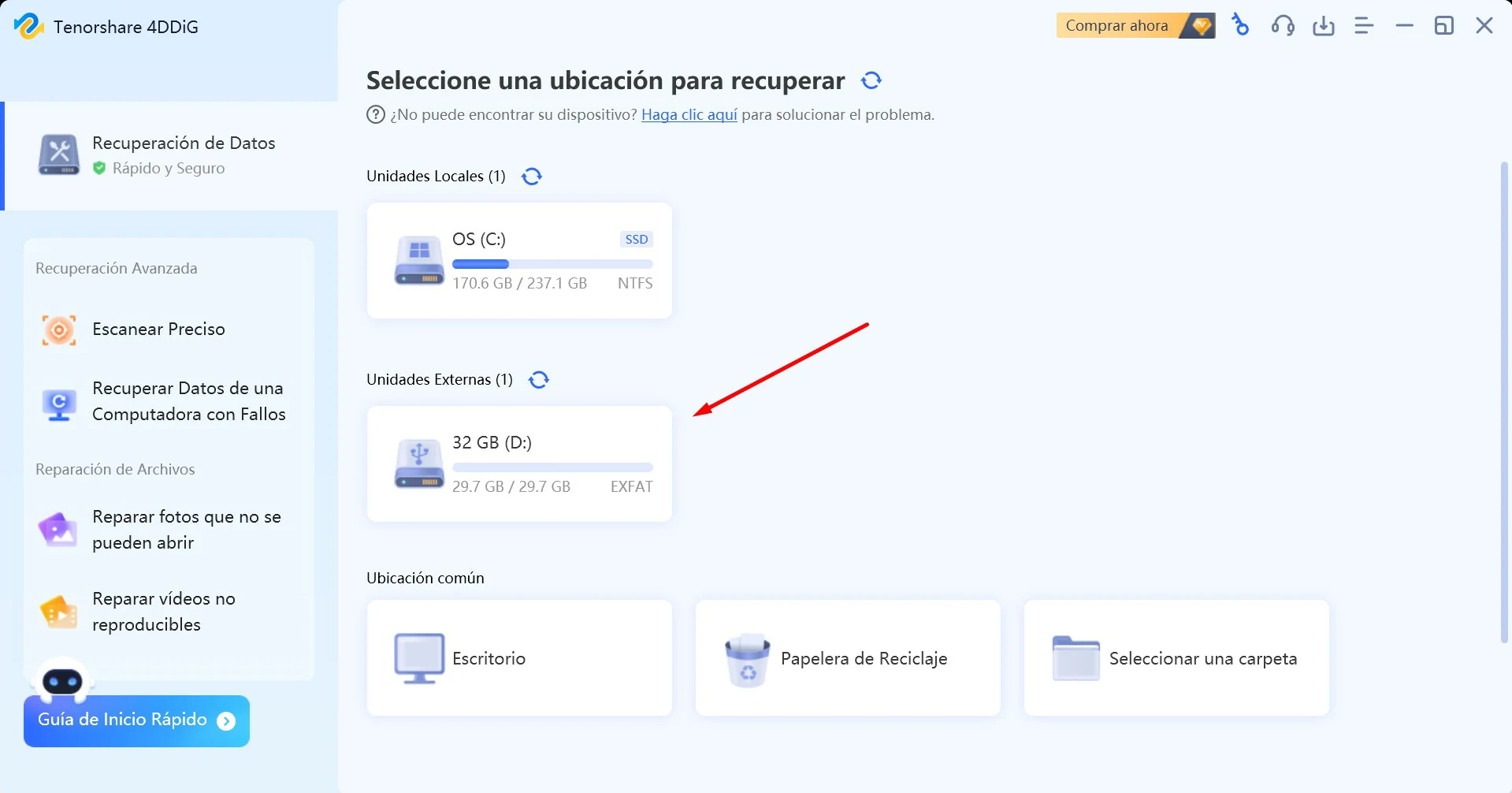The height and width of the screenshot is (793, 1512).
Task: Open the Comprar ahora purchase button
Action: (x=1135, y=25)
